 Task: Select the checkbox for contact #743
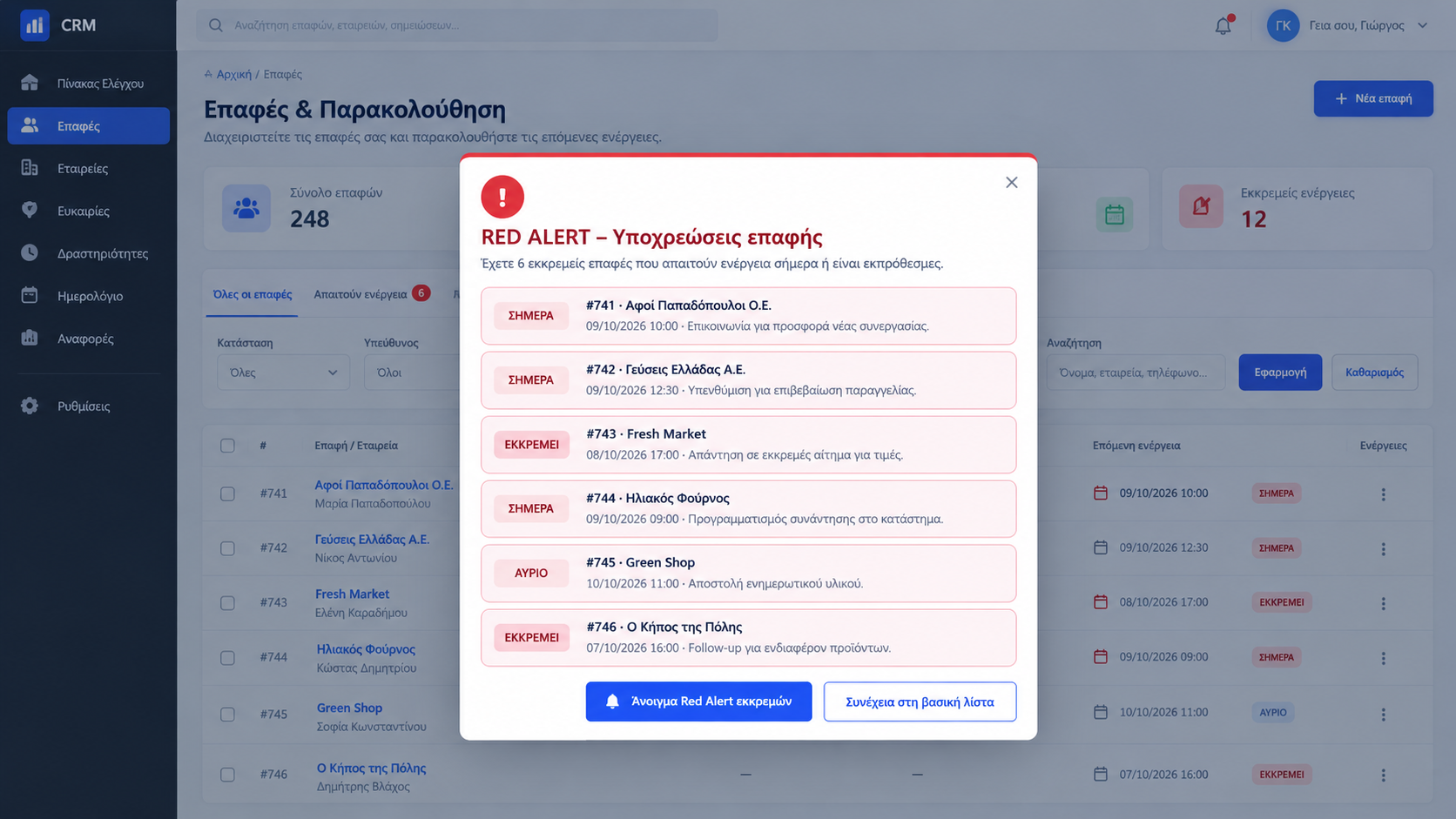point(227,602)
